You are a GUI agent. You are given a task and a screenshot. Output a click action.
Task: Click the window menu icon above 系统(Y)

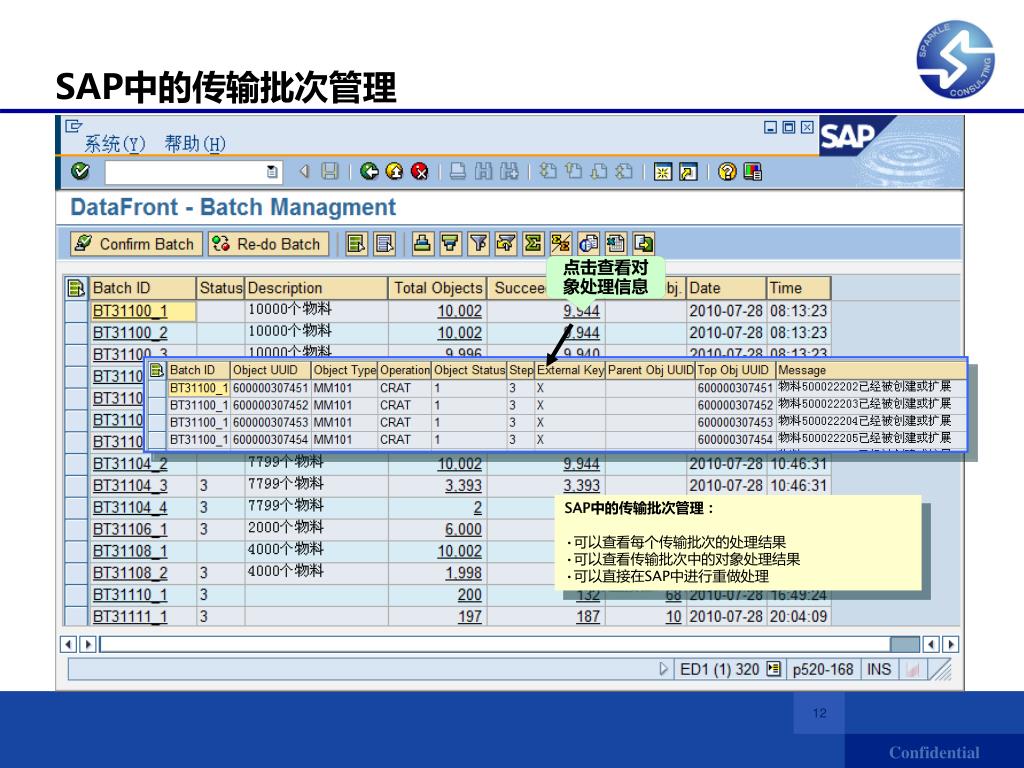[74, 125]
